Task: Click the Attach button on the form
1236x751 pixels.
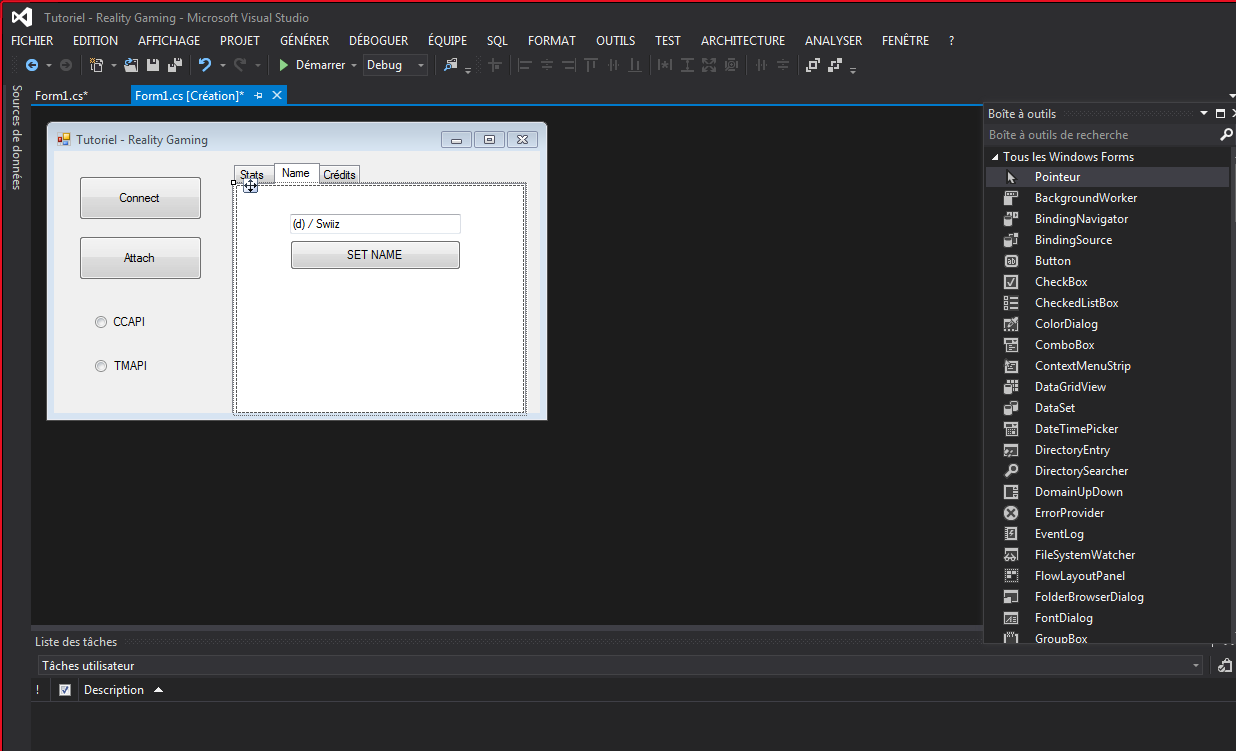Action: click(x=140, y=258)
